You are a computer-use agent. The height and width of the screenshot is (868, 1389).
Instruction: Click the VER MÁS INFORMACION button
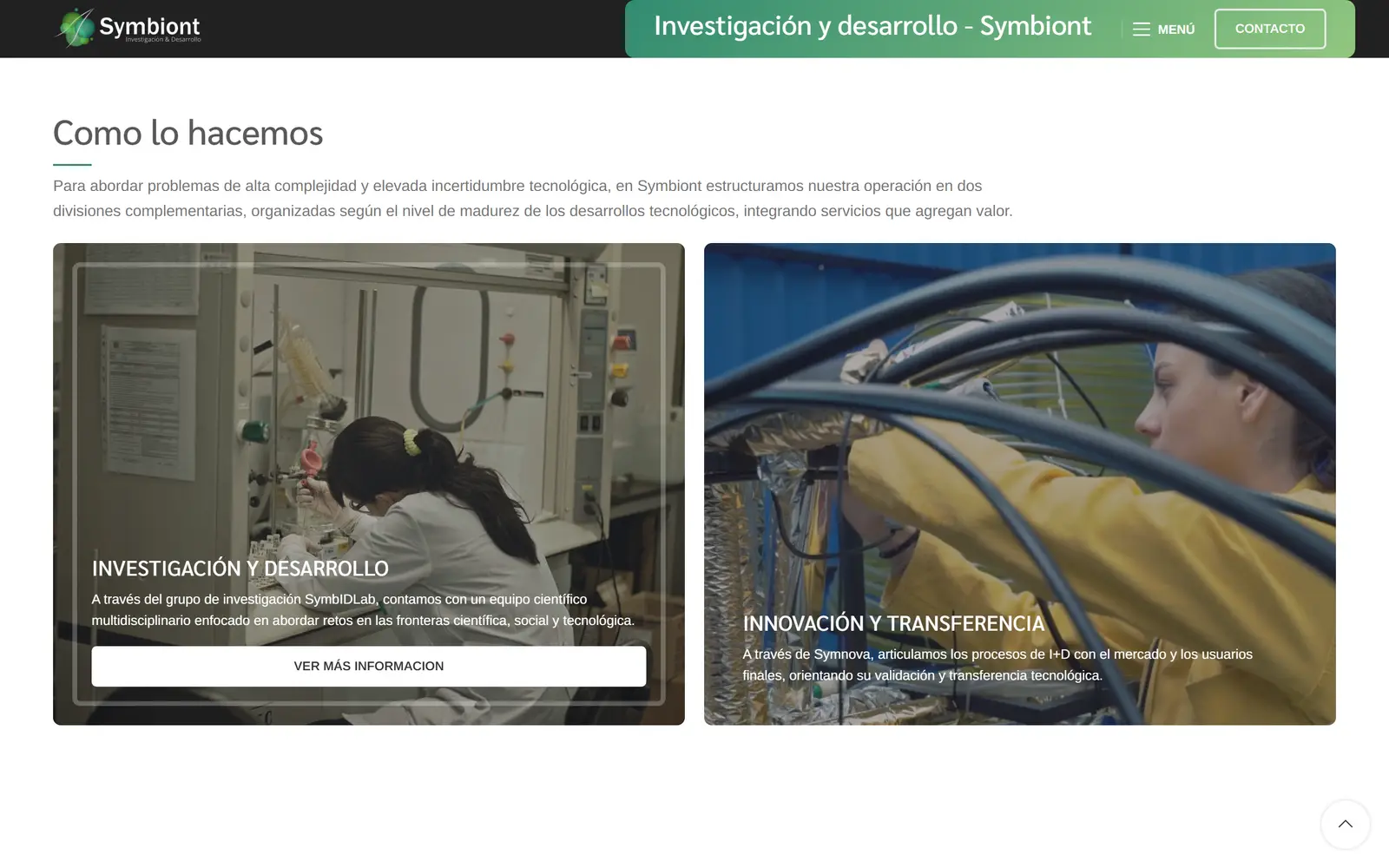point(369,667)
